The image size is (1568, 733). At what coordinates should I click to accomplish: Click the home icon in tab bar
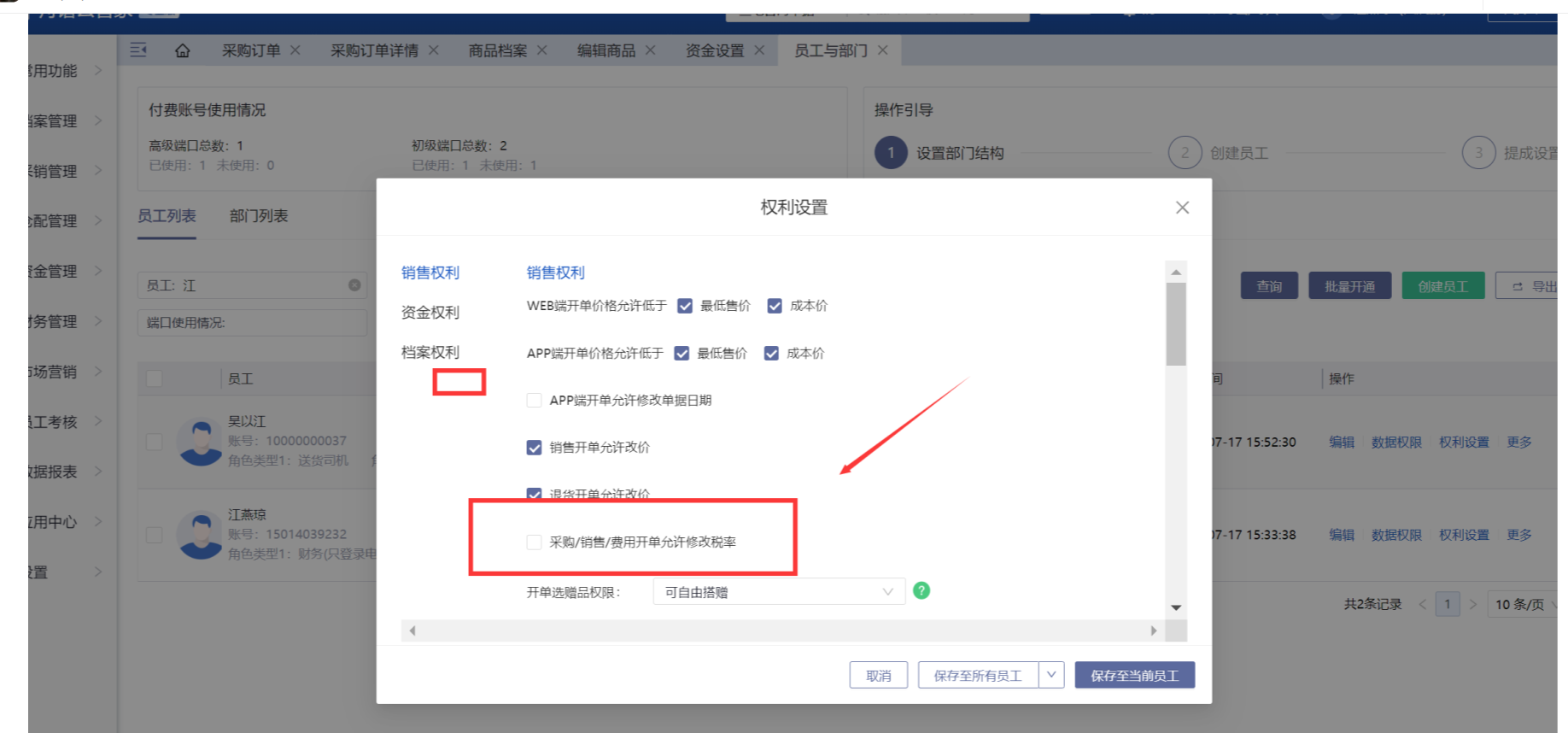click(182, 50)
